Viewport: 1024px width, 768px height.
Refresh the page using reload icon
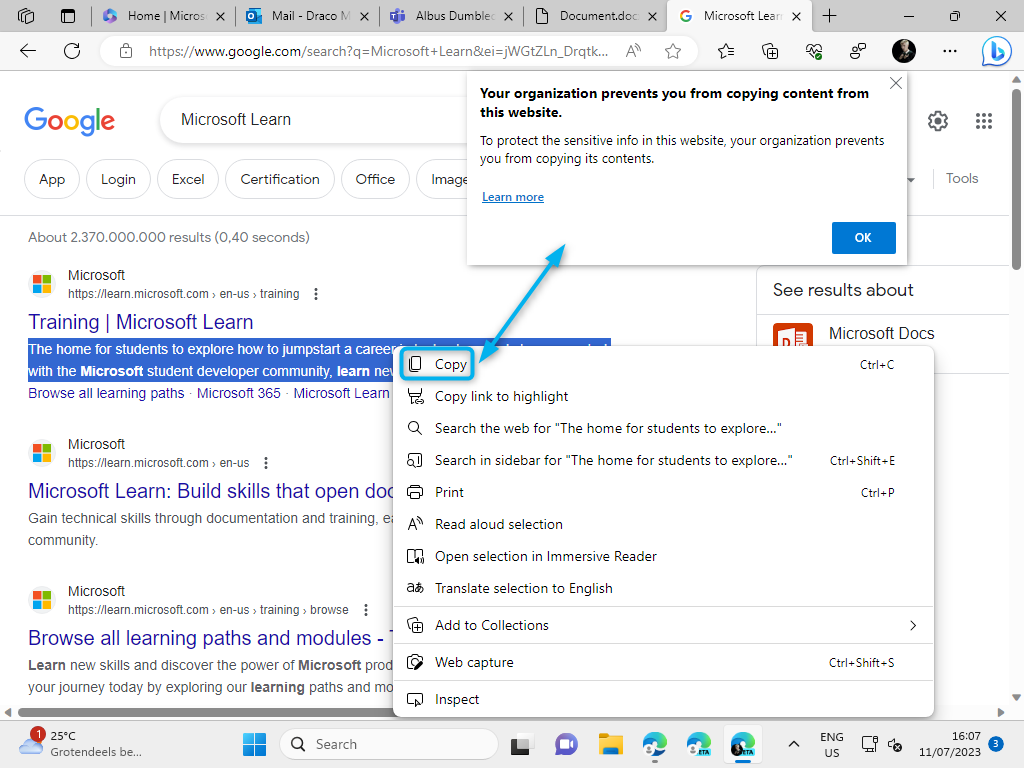tap(72, 51)
